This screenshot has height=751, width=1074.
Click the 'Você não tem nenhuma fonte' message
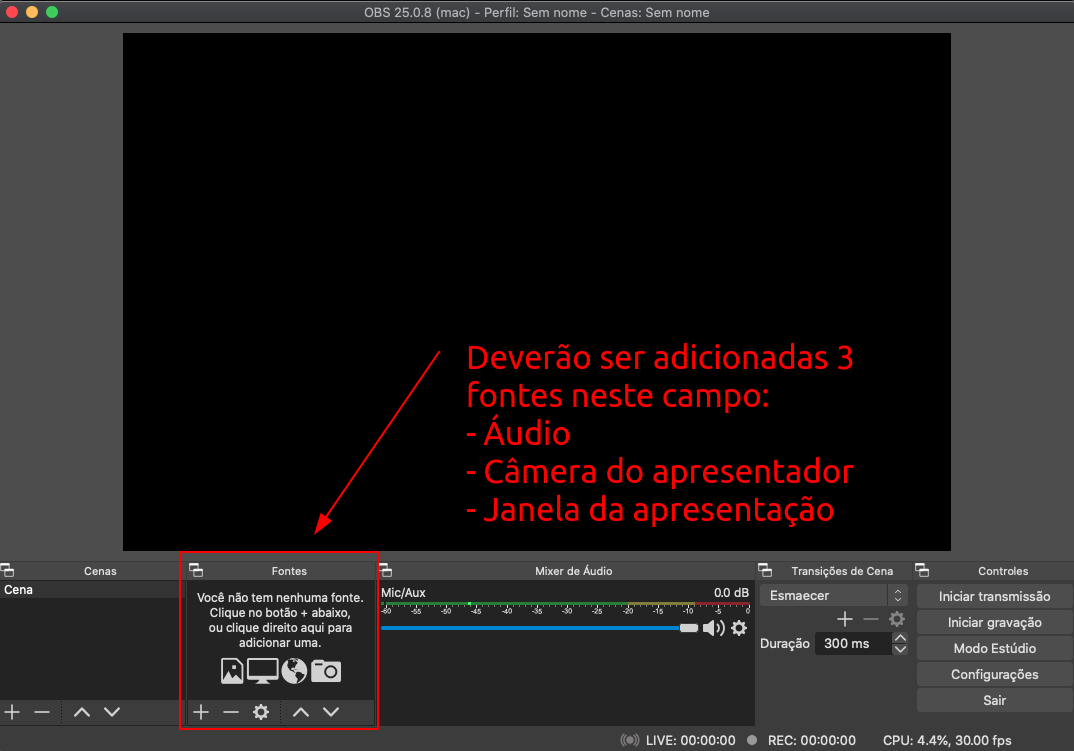(x=280, y=620)
